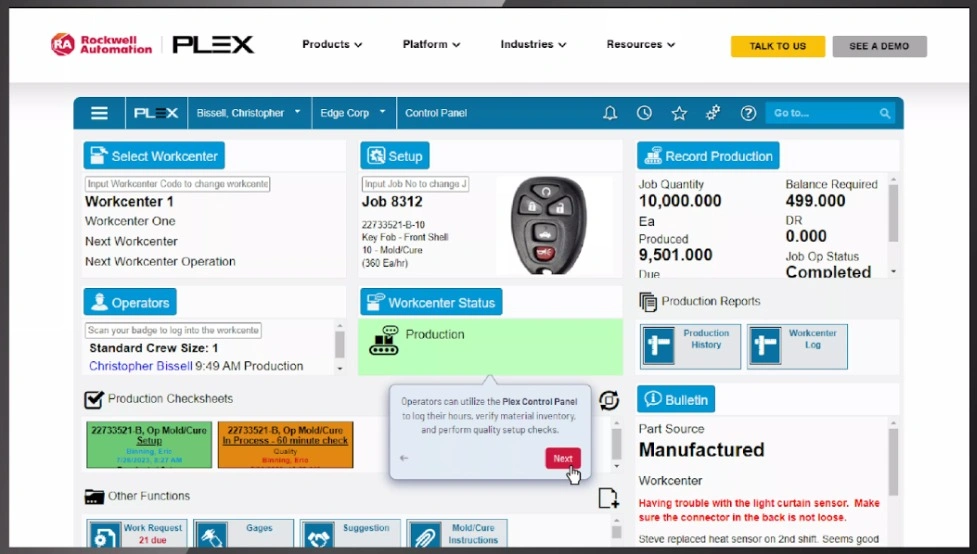The image size is (977, 554).
Task: Click the Next button in tooltip
Action: (x=563, y=458)
